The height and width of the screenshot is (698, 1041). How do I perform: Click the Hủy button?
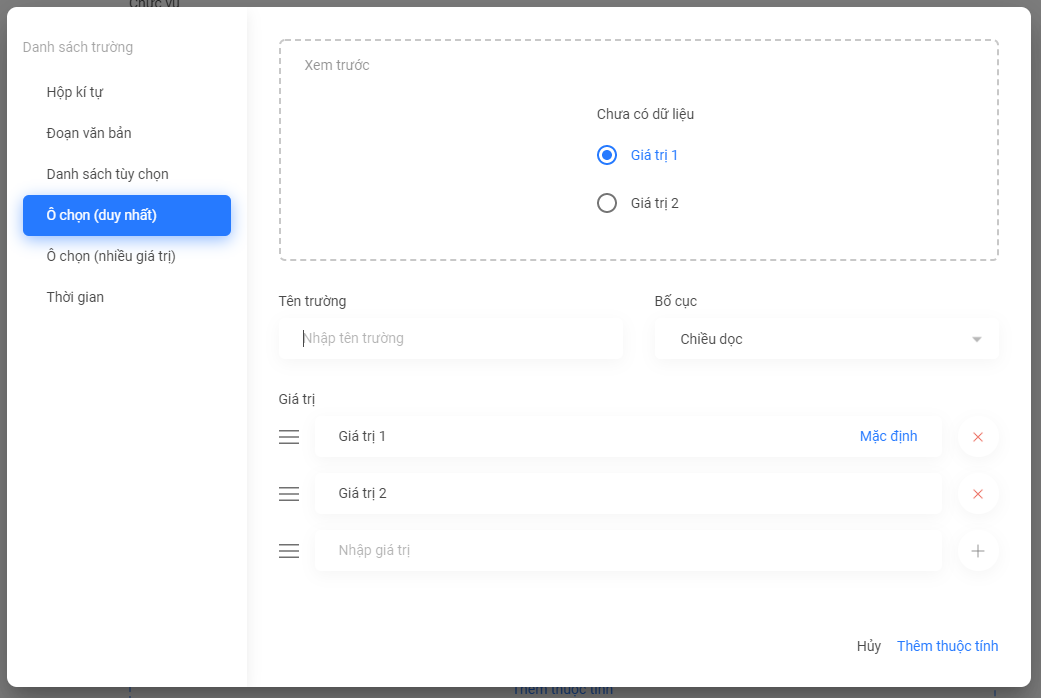868,646
